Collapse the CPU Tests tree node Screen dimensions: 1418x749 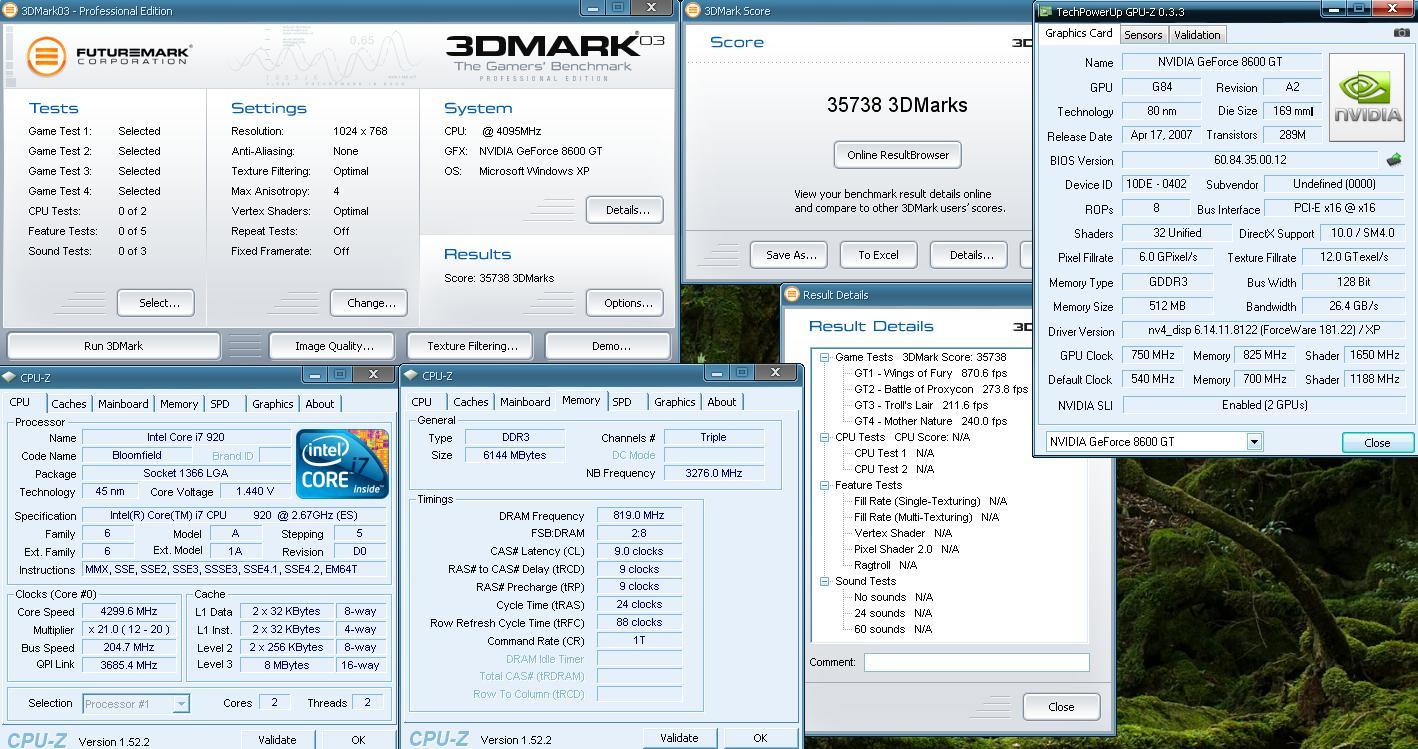coord(824,437)
